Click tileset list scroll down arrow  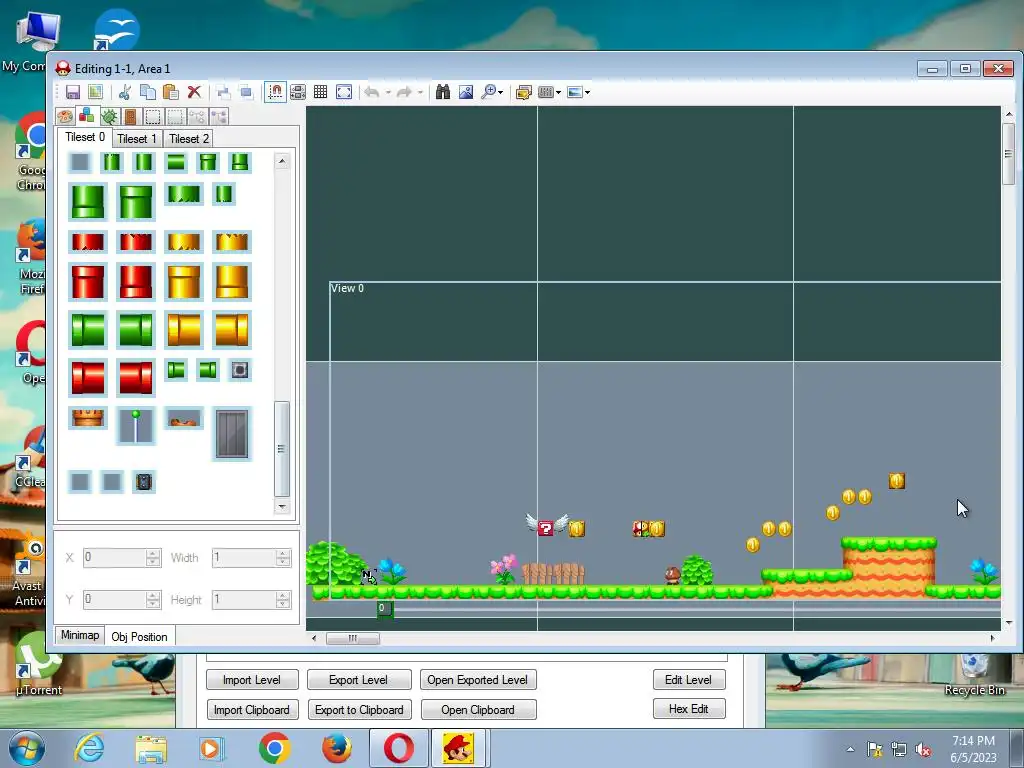[282, 506]
